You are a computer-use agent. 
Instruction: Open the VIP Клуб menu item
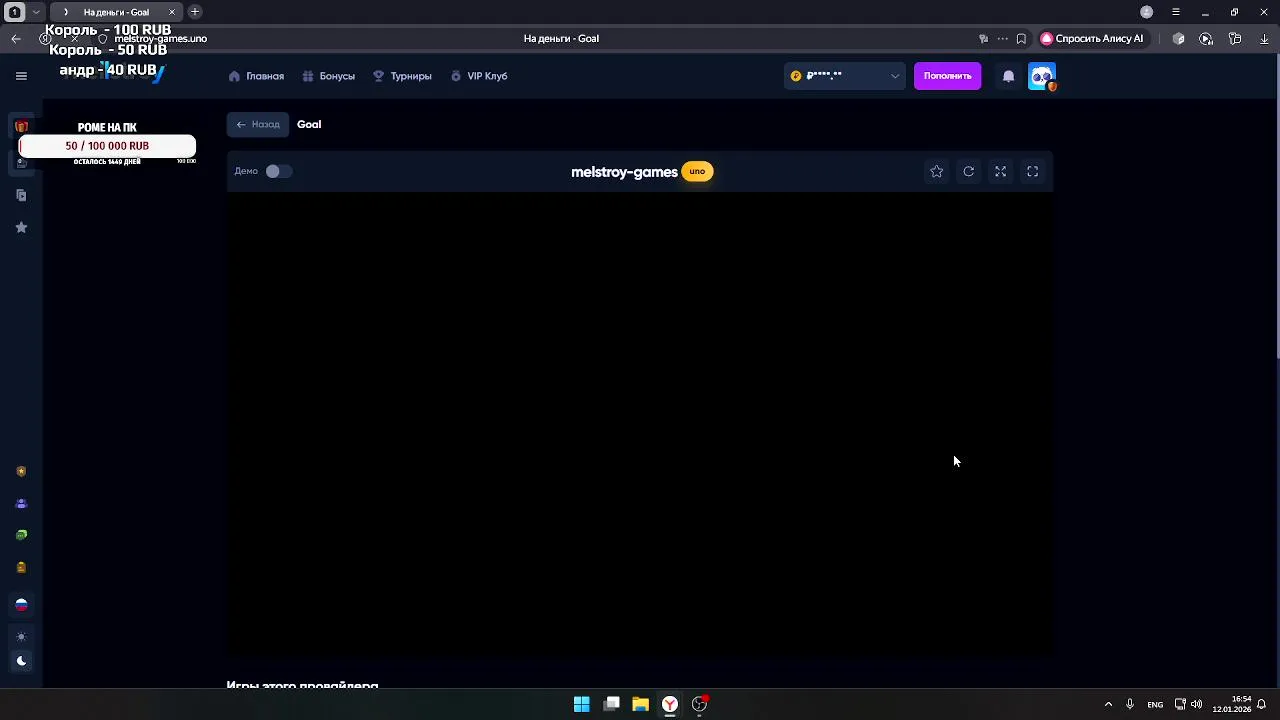479,76
